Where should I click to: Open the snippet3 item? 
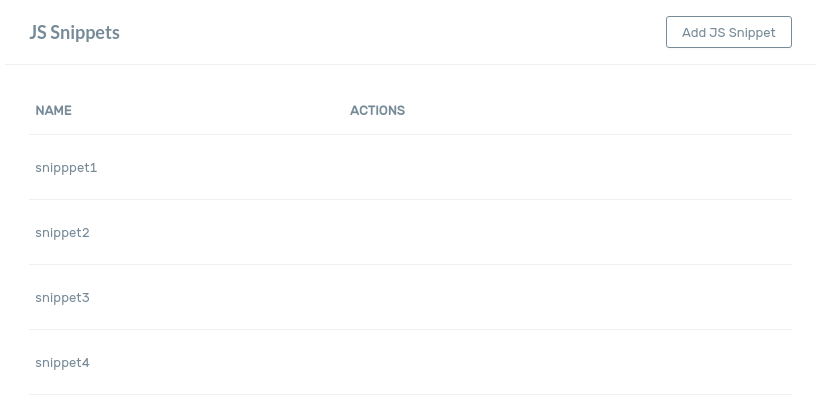point(62,298)
